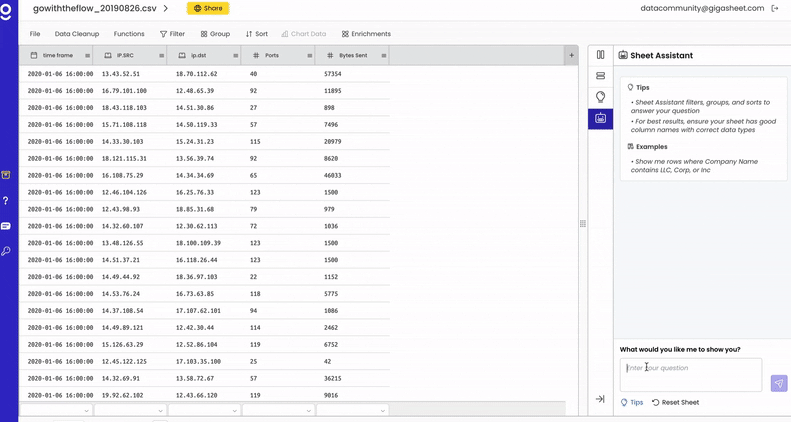791x422 pixels.
Task: Open the IP.SRC column menu
Action: 161,55
